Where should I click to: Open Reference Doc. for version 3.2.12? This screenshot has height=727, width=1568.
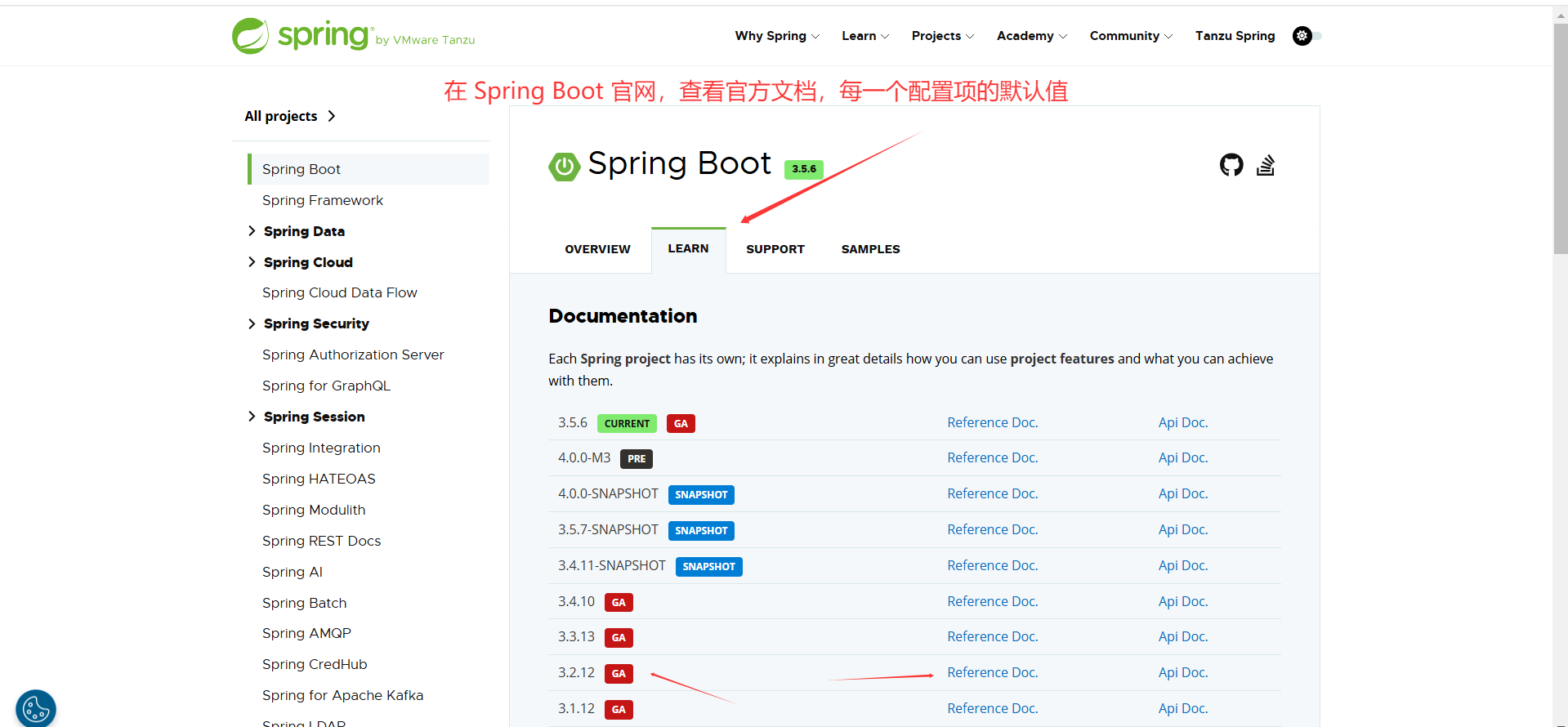click(x=992, y=672)
